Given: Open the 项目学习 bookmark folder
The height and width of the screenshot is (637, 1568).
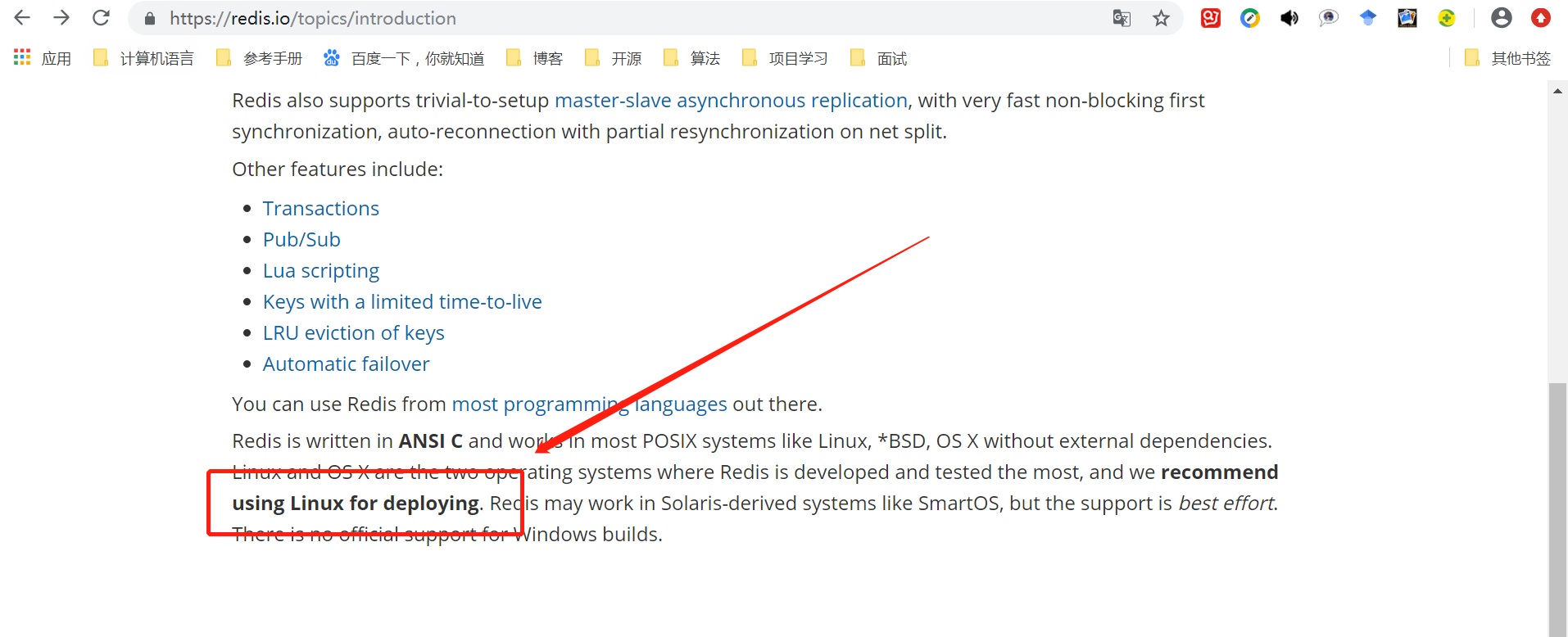Looking at the screenshot, I should (x=785, y=58).
